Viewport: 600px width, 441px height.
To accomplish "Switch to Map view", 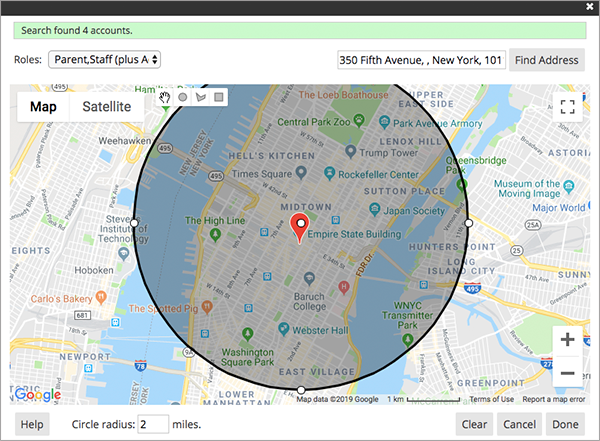I will point(43,107).
